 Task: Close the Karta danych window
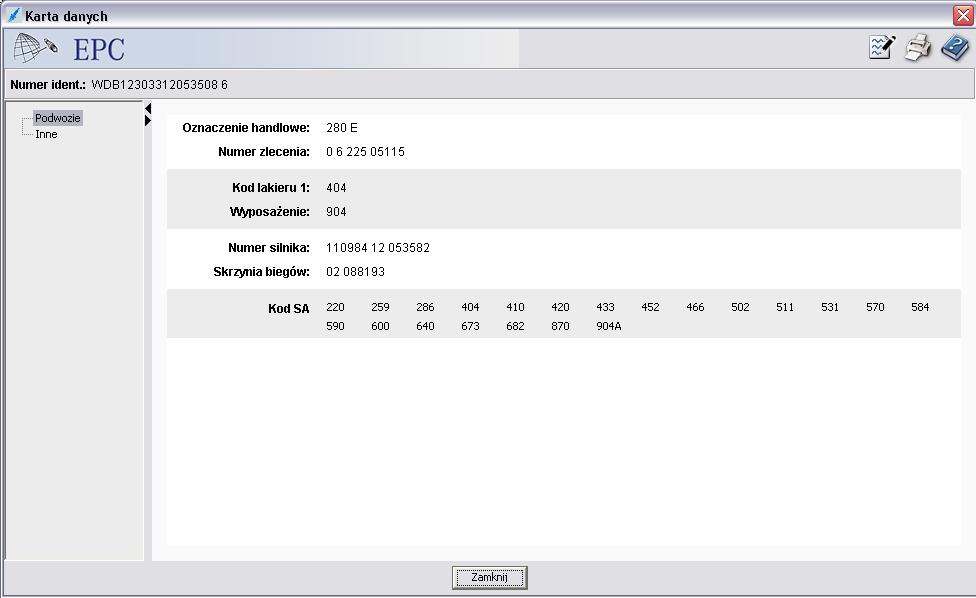(x=963, y=16)
